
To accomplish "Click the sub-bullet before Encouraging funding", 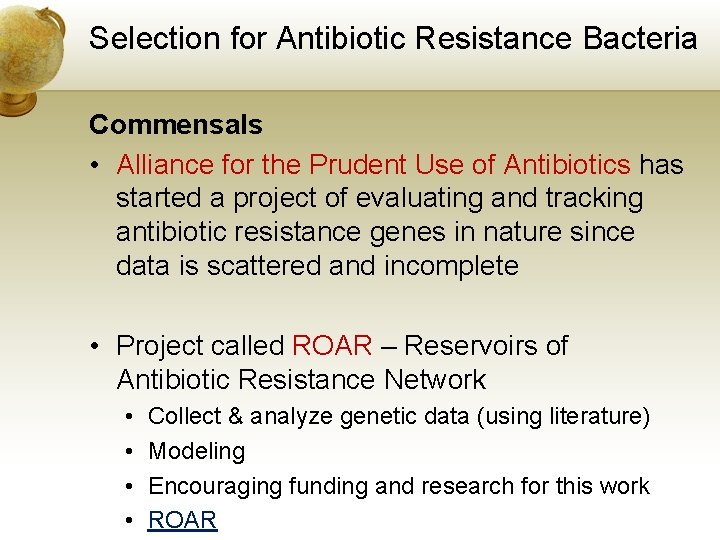I will [x=129, y=486].
